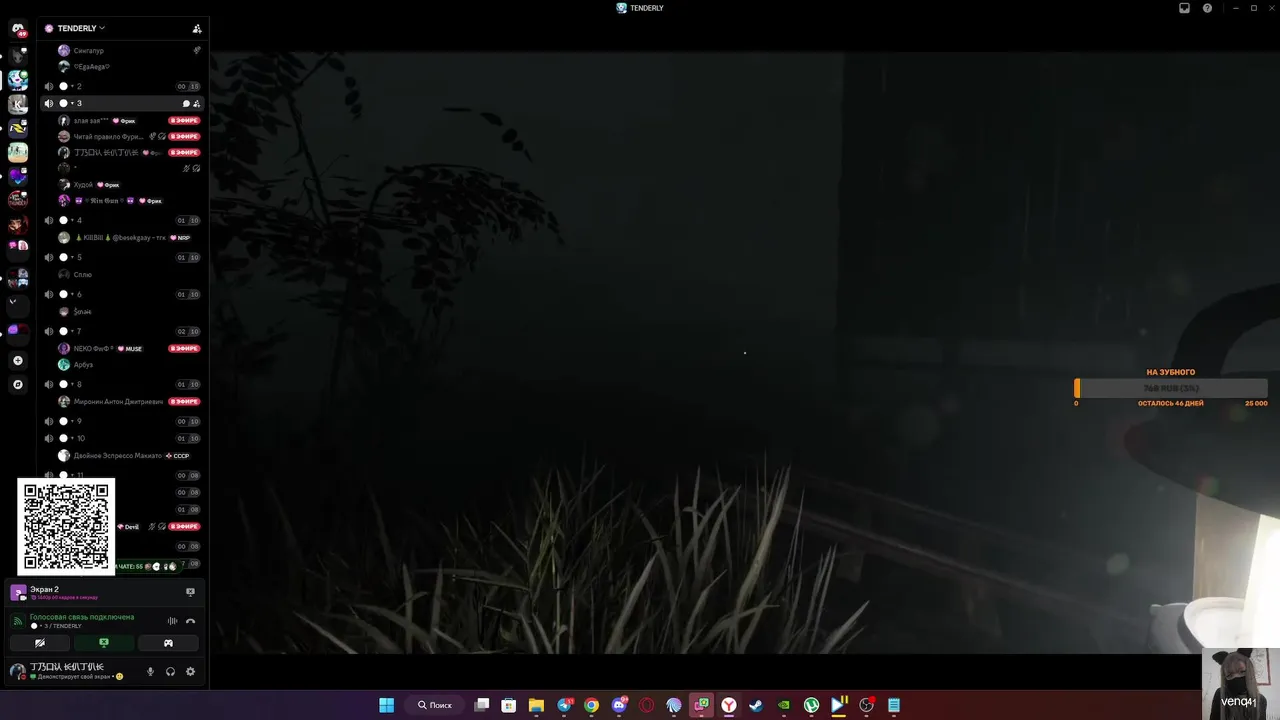This screenshot has height=720, width=1280.
Task: Watch Читай правило Фури stream В ЭФИРЕ badge
Action: pos(184,136)
